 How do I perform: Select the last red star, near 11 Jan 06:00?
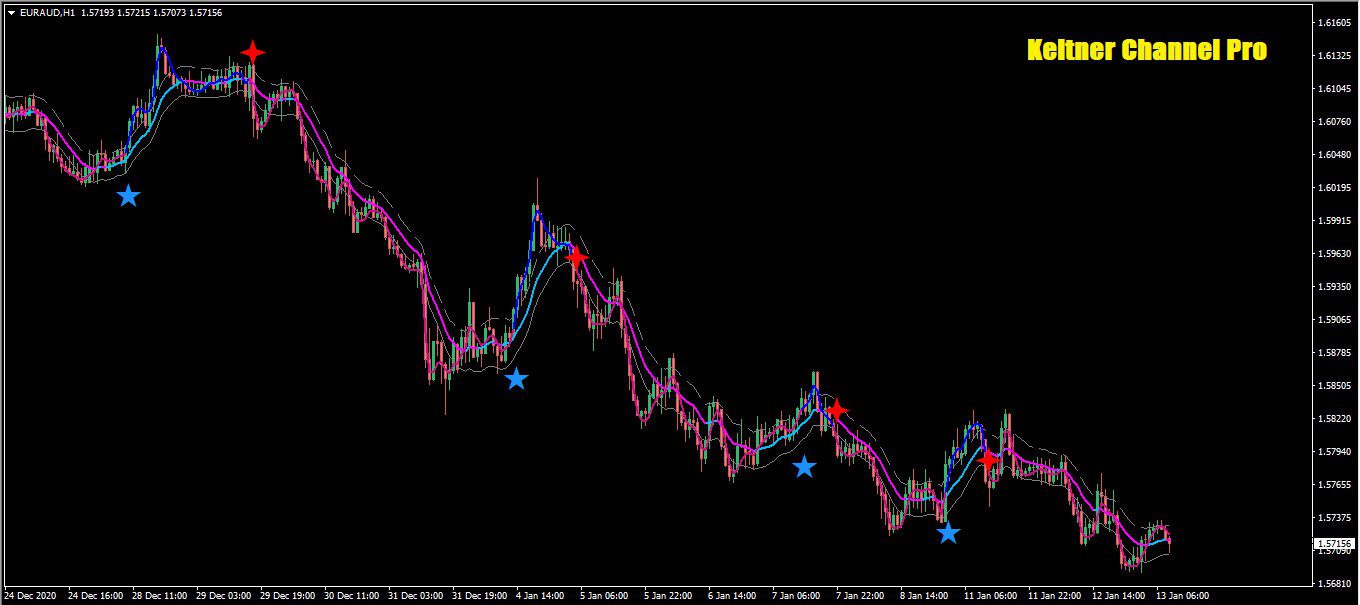(x=988, y=461)
